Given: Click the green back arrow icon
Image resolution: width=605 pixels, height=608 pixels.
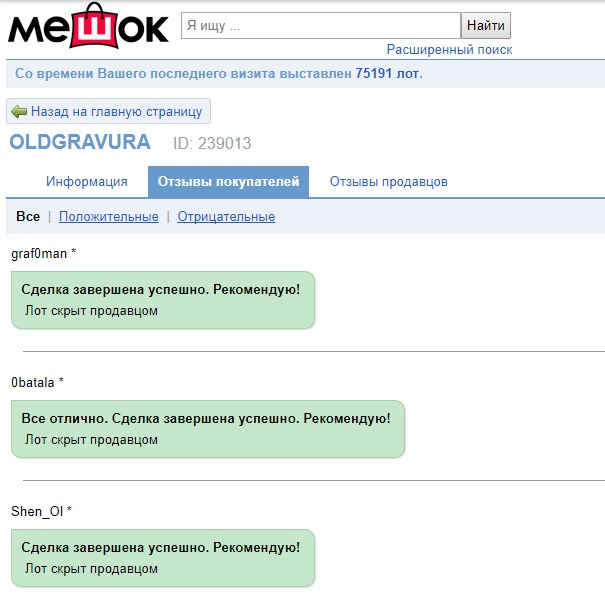Looking at the screenshot, I should [x=19, y=112].
